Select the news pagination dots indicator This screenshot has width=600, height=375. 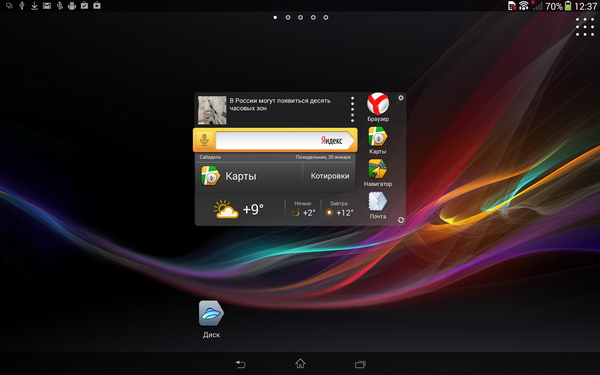click(352, 109)
